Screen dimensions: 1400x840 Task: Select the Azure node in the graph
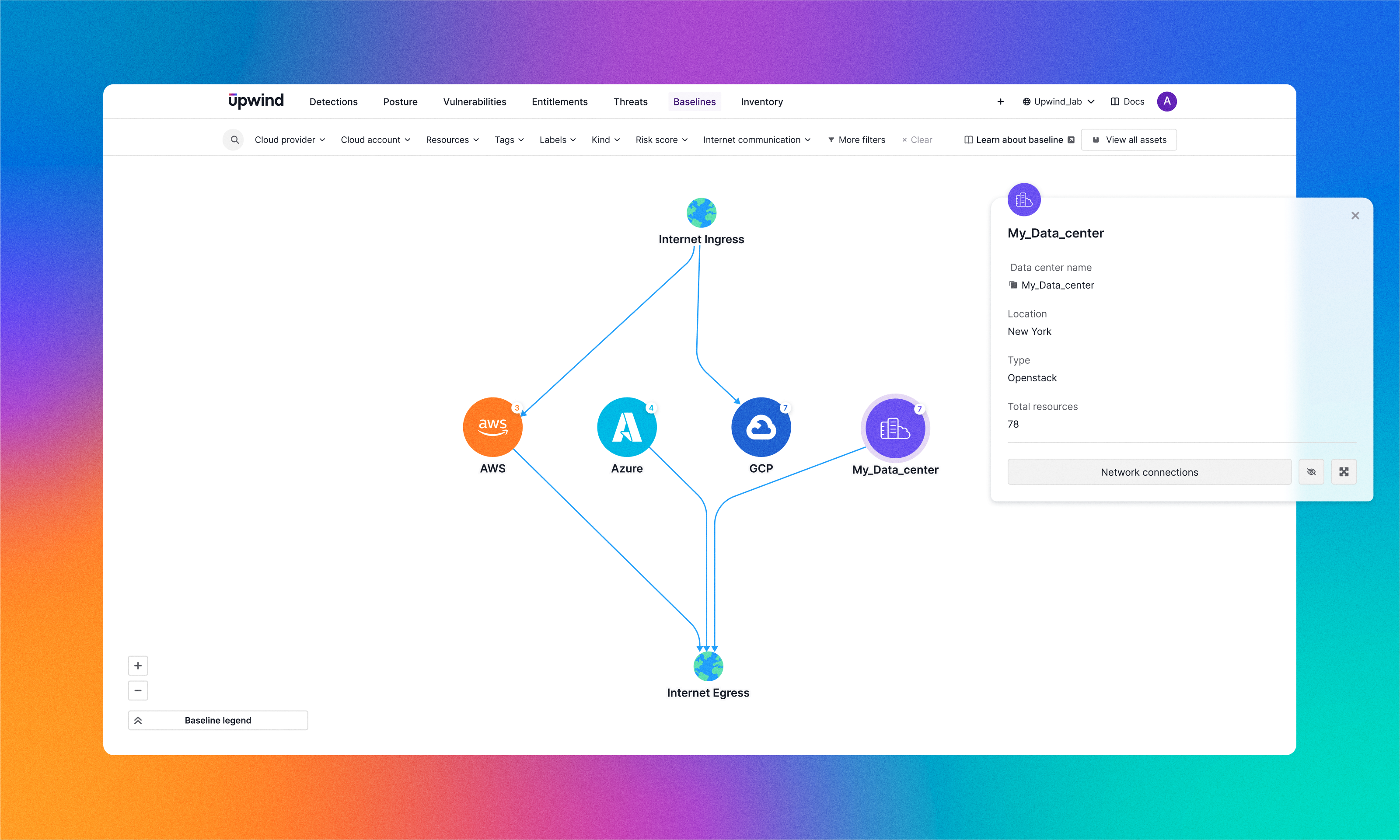[626, 427]
